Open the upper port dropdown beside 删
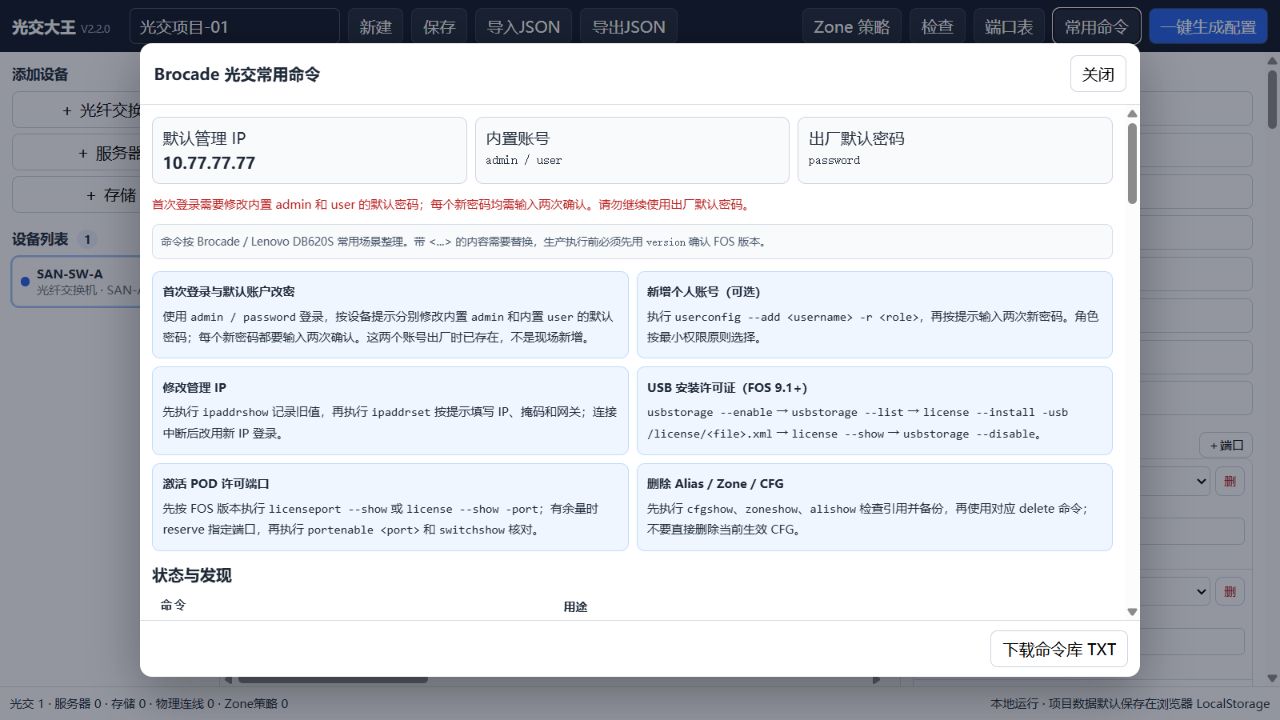The height and width of the screenshot is (720, 1280). [x=1176, y=481]
